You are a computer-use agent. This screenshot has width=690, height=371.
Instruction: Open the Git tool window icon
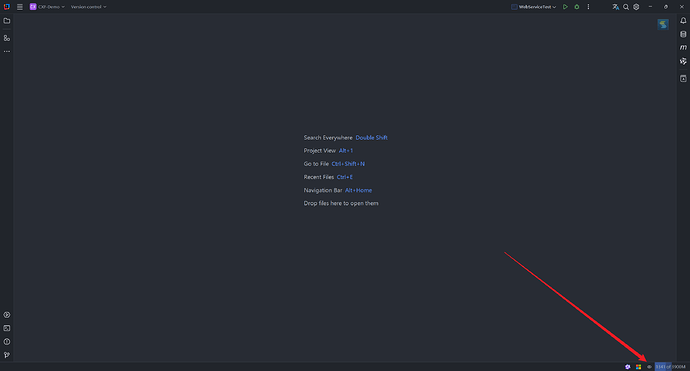7,355
